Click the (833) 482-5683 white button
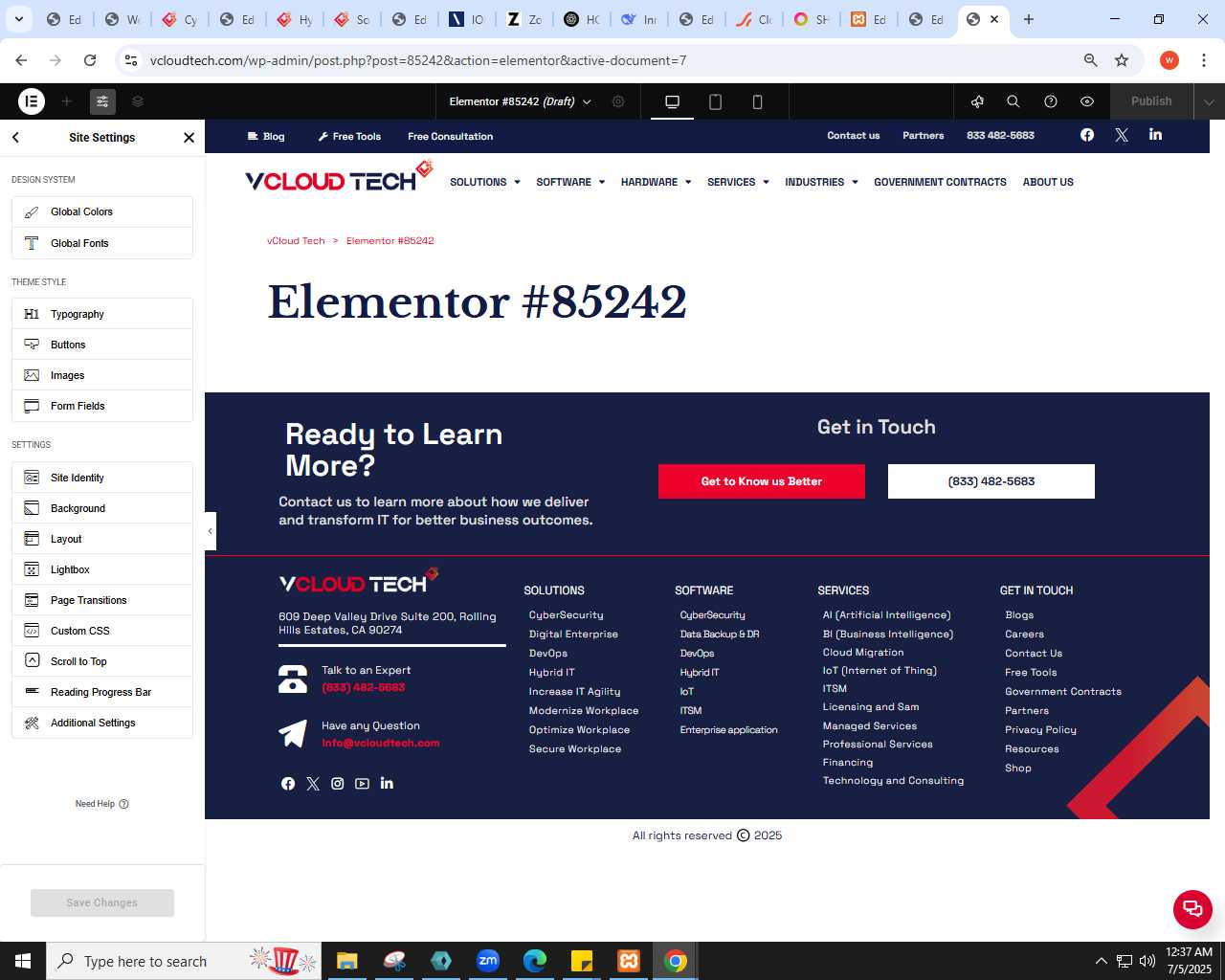 991,481
